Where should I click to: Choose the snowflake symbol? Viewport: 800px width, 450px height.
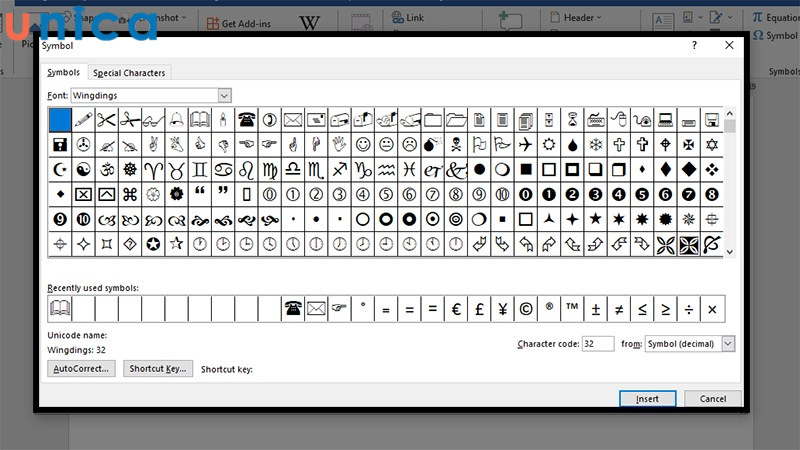pyautogui.click(x=595, y=145)
